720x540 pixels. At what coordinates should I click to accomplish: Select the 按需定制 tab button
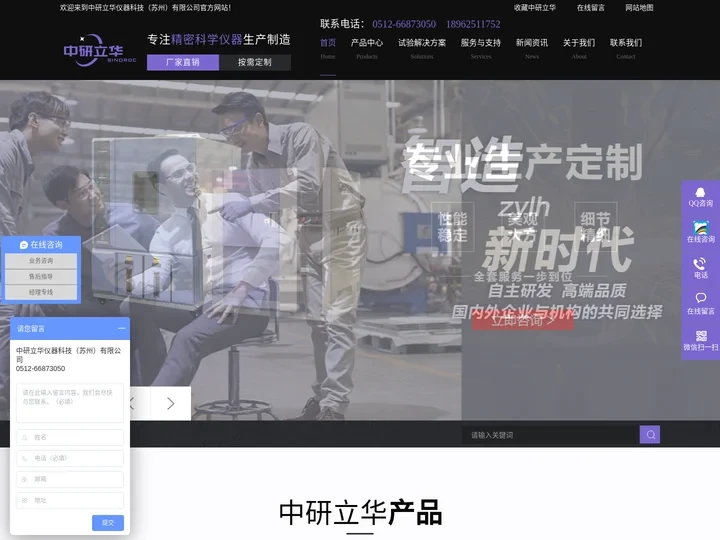coord(255,62)
